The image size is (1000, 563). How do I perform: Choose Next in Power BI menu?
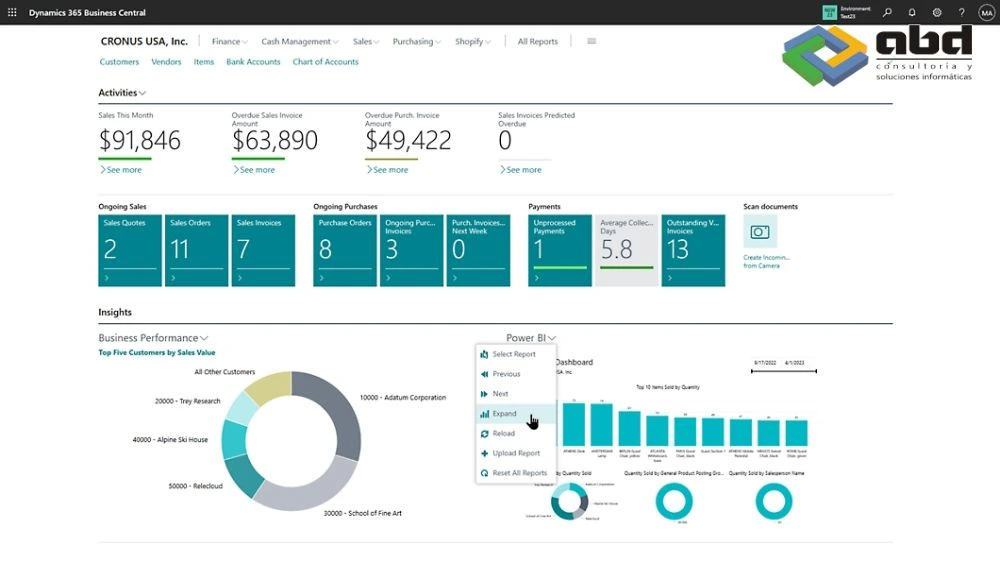pyautogui.click(x=516, y=394)
